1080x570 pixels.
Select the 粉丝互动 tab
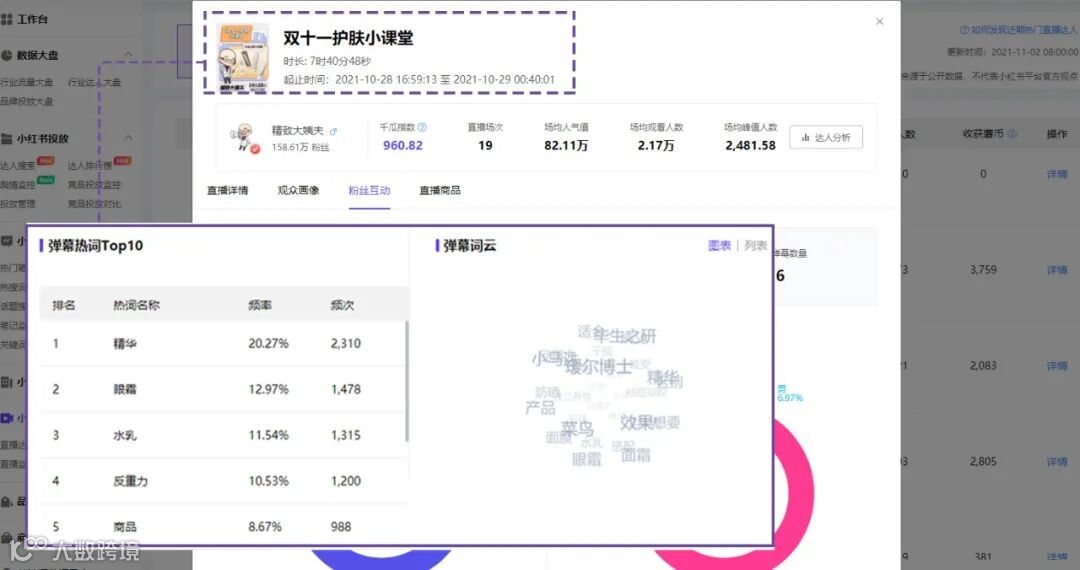(x=369, y=190)
